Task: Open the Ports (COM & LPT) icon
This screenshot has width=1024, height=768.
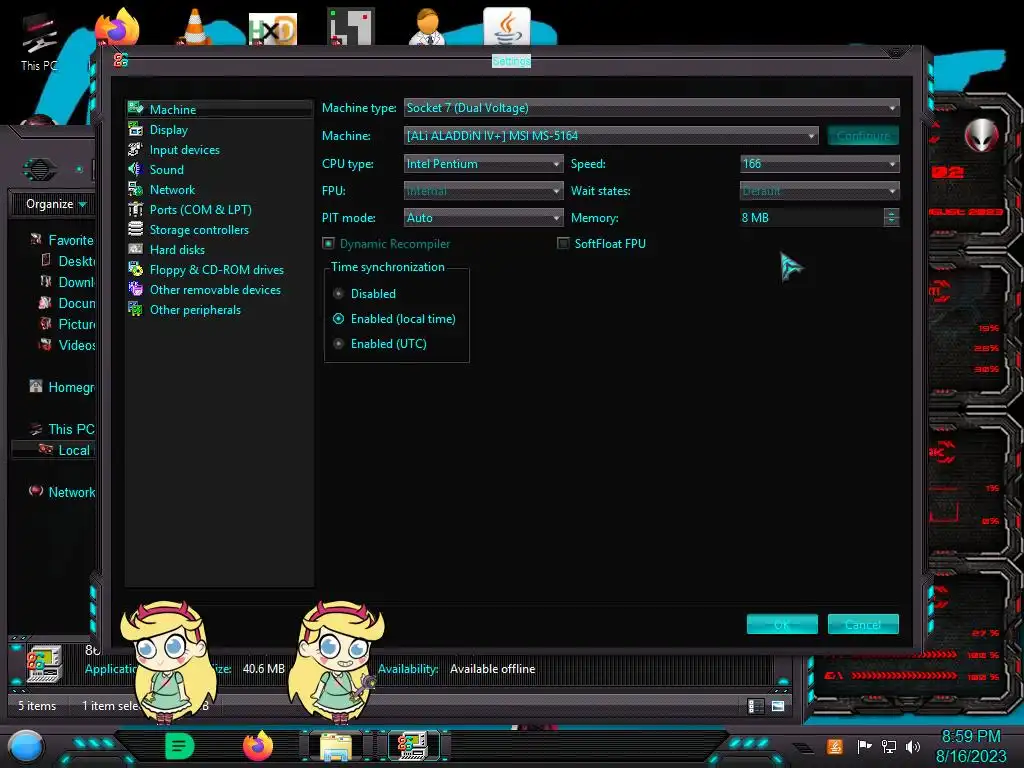Action: (x=136, y=209)
